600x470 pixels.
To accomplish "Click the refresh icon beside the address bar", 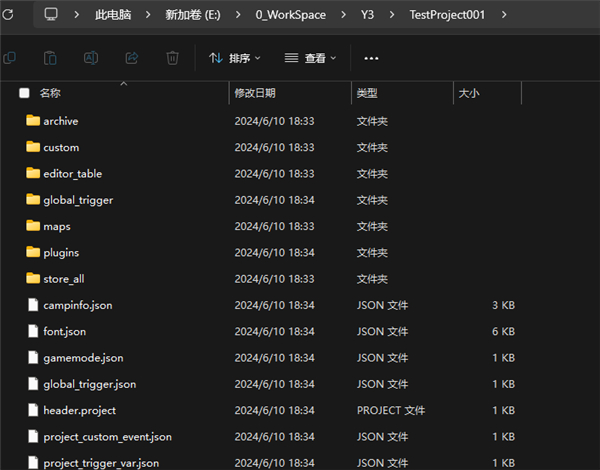I will point(9,15).
